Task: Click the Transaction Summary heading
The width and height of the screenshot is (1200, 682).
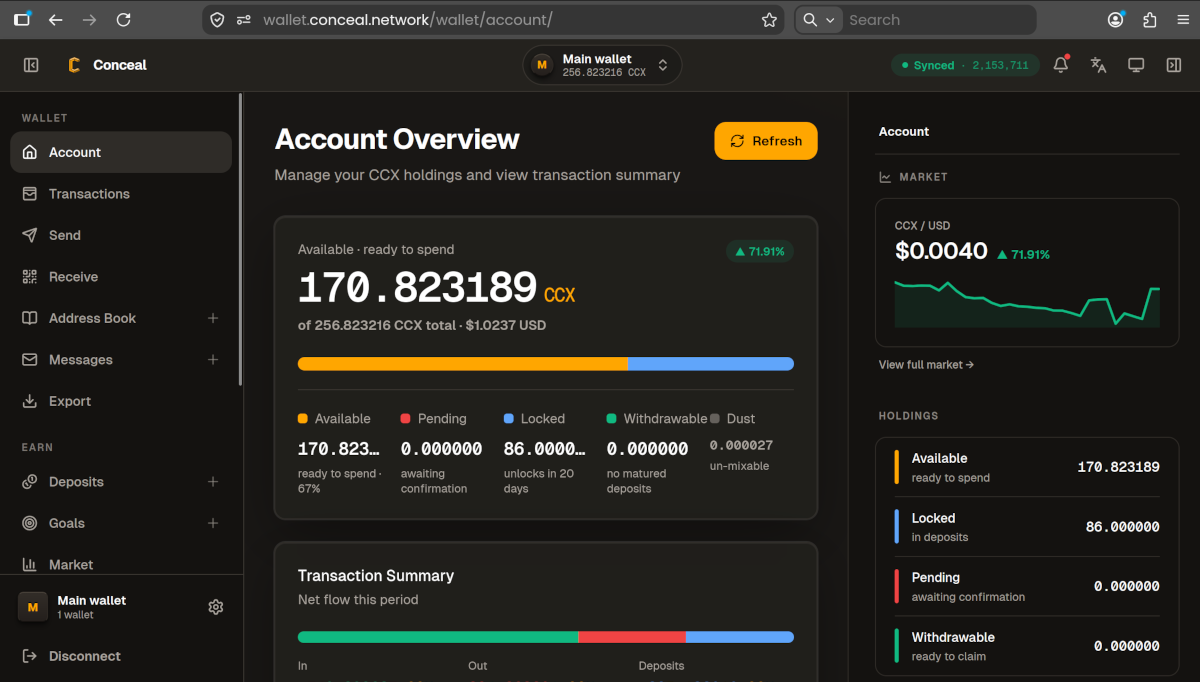Action: click(376, 576)
